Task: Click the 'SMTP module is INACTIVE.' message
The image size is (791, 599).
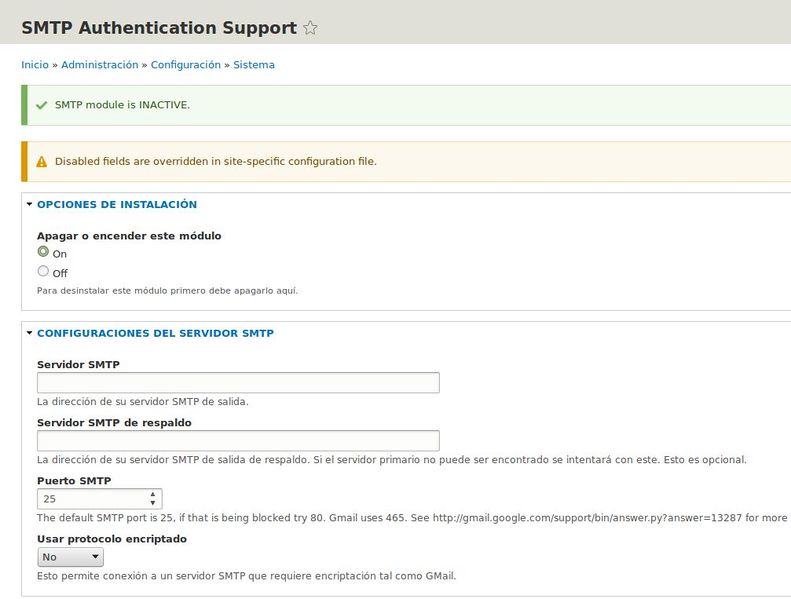Action: coord(122,105)
